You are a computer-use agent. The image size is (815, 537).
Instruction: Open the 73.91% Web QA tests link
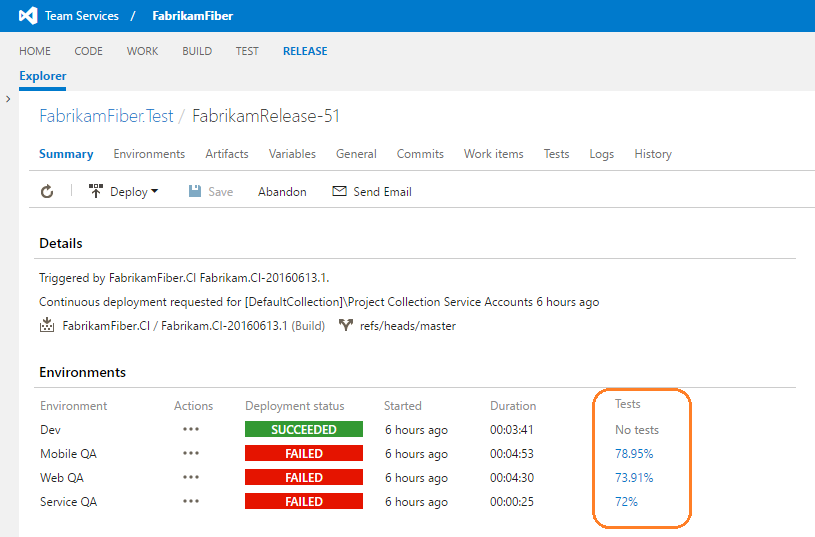[634, 478]
